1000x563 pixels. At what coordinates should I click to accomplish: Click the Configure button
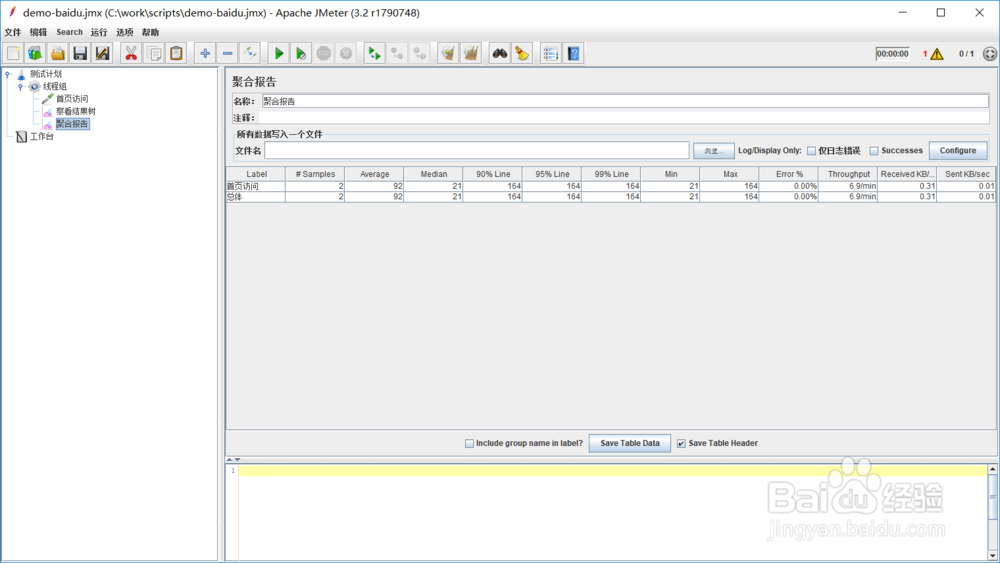pos(958,150)
